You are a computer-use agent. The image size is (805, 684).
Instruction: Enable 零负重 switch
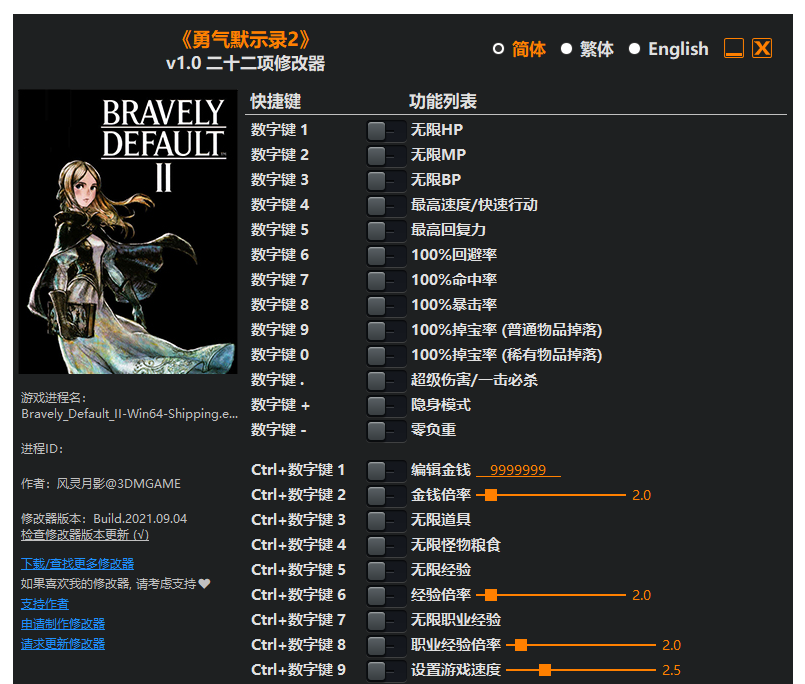coord(386,430)
